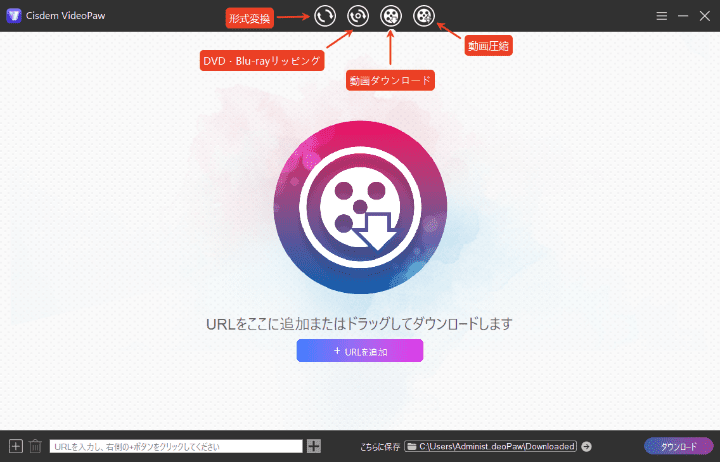Click the Cisdem VideoPaw title text
Screen dimensions: 720x462
(66, 16)
